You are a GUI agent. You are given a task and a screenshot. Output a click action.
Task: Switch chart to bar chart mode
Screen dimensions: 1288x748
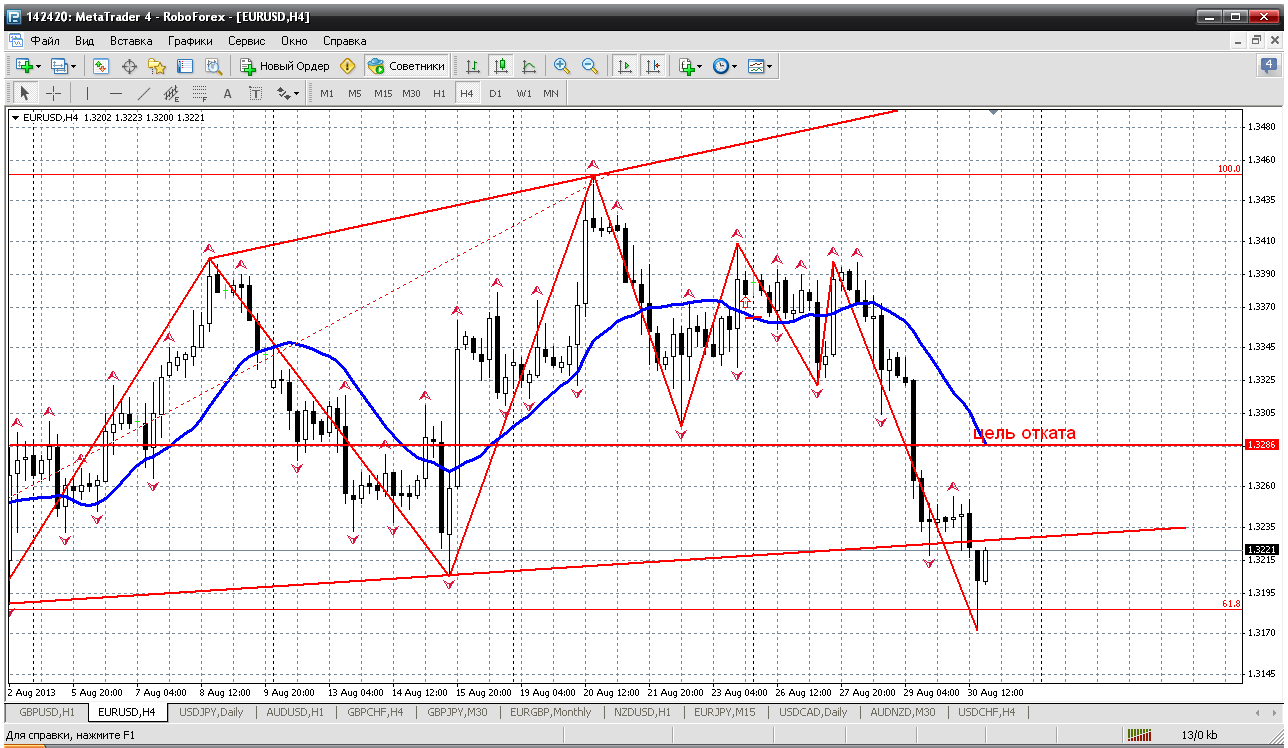473,66
